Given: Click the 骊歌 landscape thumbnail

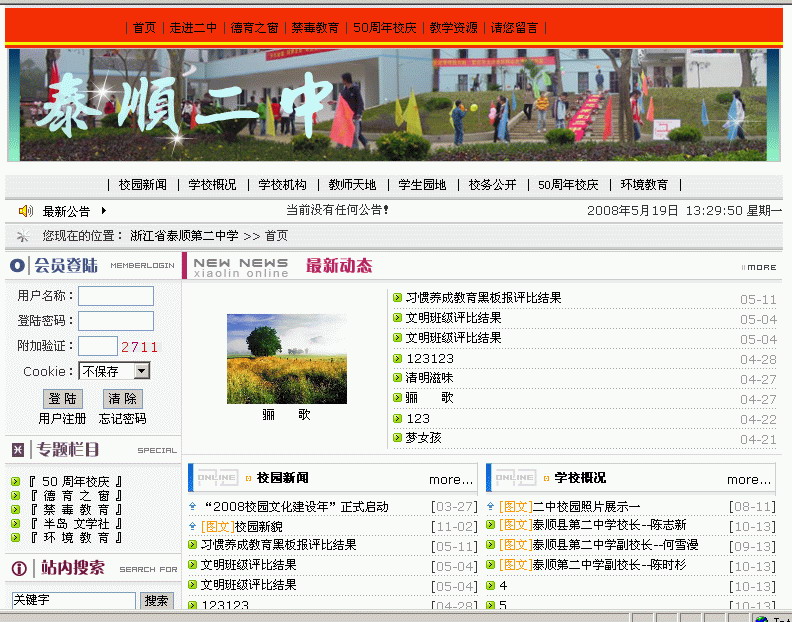Looking at the screenshot, I should (x=287, y=359).
